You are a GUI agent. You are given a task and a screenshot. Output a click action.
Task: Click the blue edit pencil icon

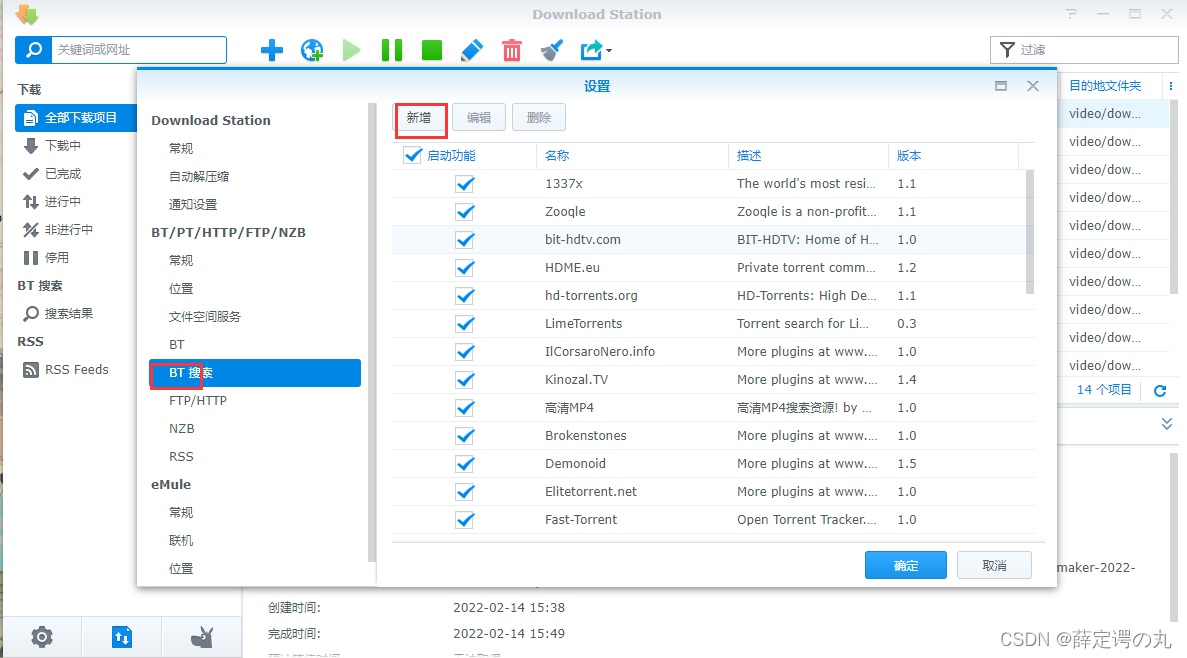472,51
